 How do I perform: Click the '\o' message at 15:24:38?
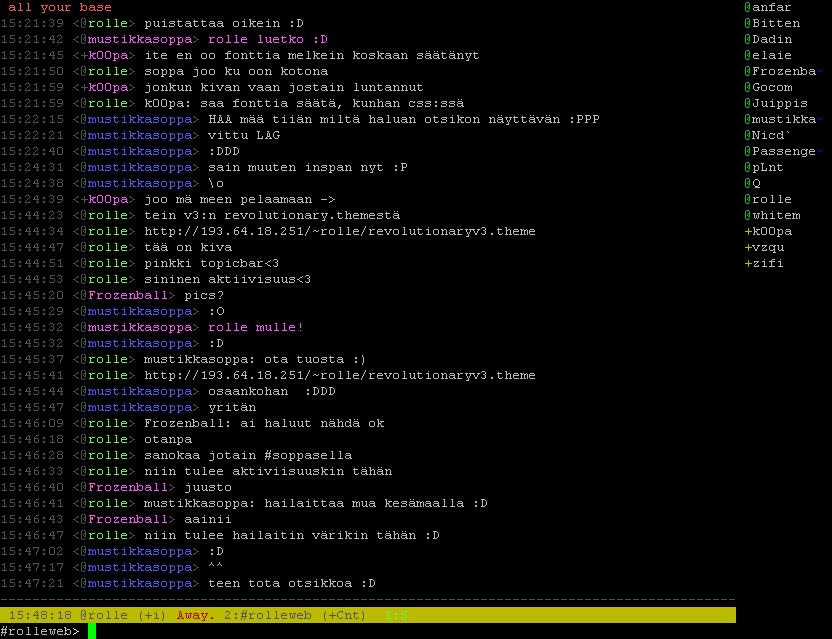coord(215,183)
